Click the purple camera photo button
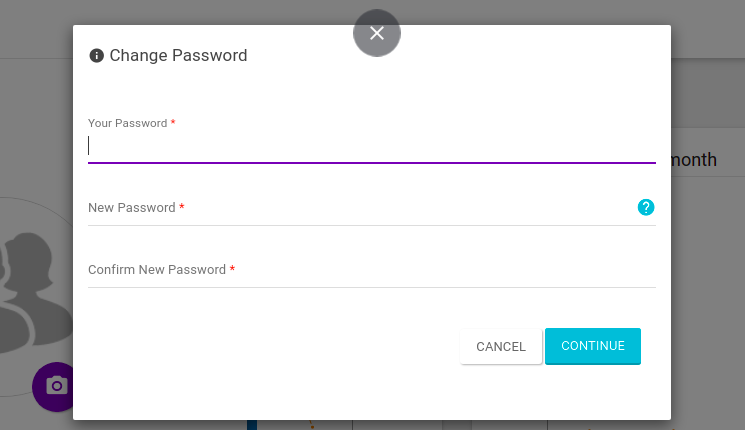The image size is (745, 430). point(56,385)
